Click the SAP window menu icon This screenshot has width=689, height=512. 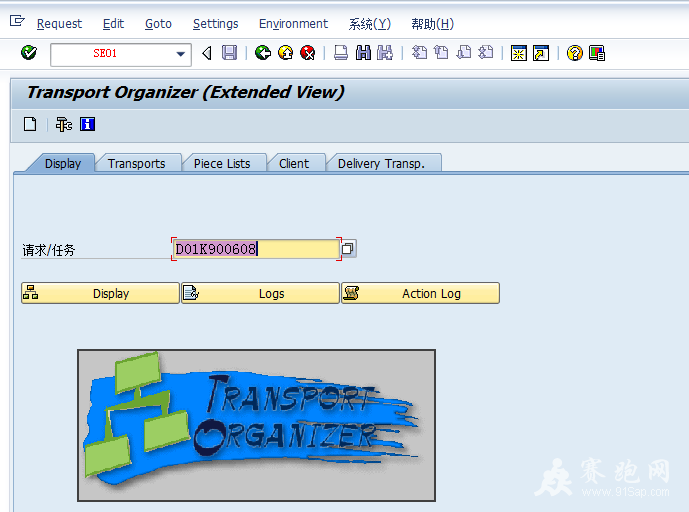point(17,21)
